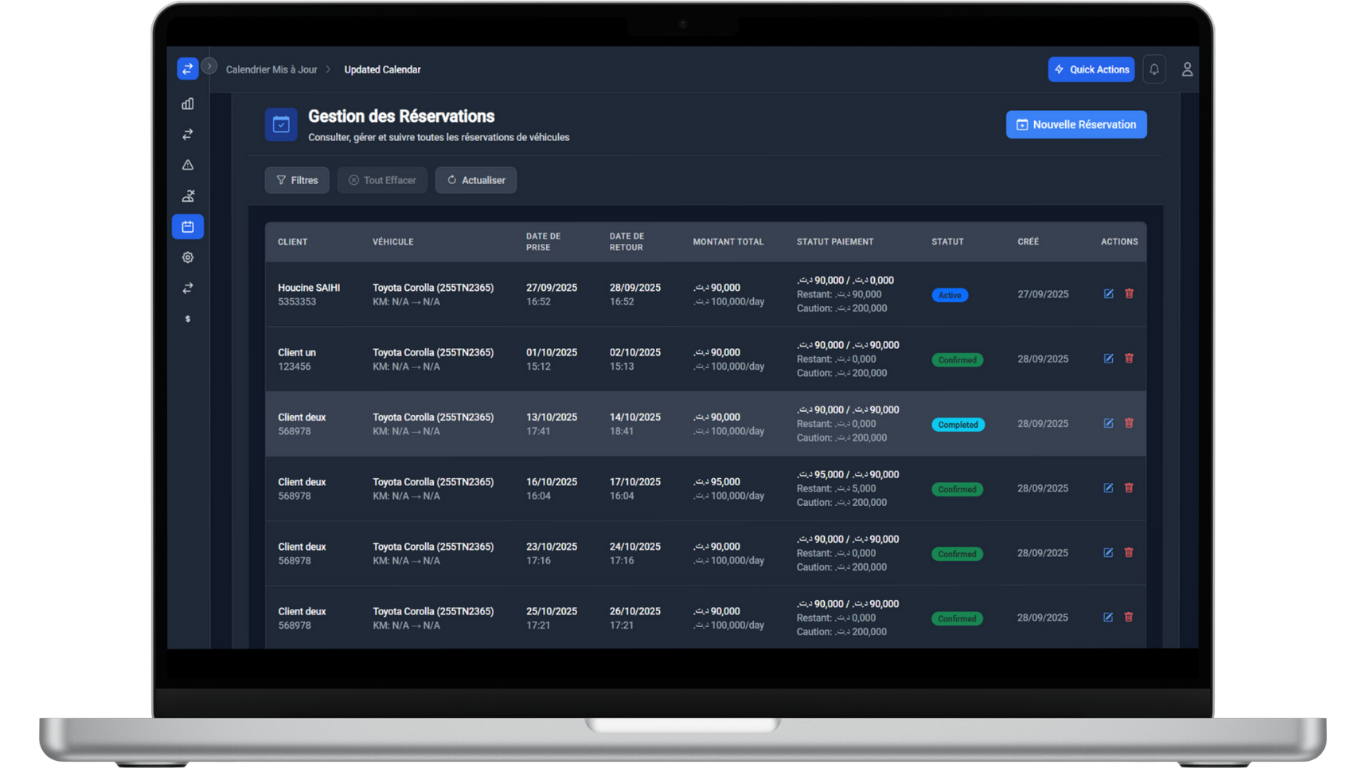Click the Tout Effacer button
Screen dimensions: 1366x768
pyautogui.click(x=383, y=180)
